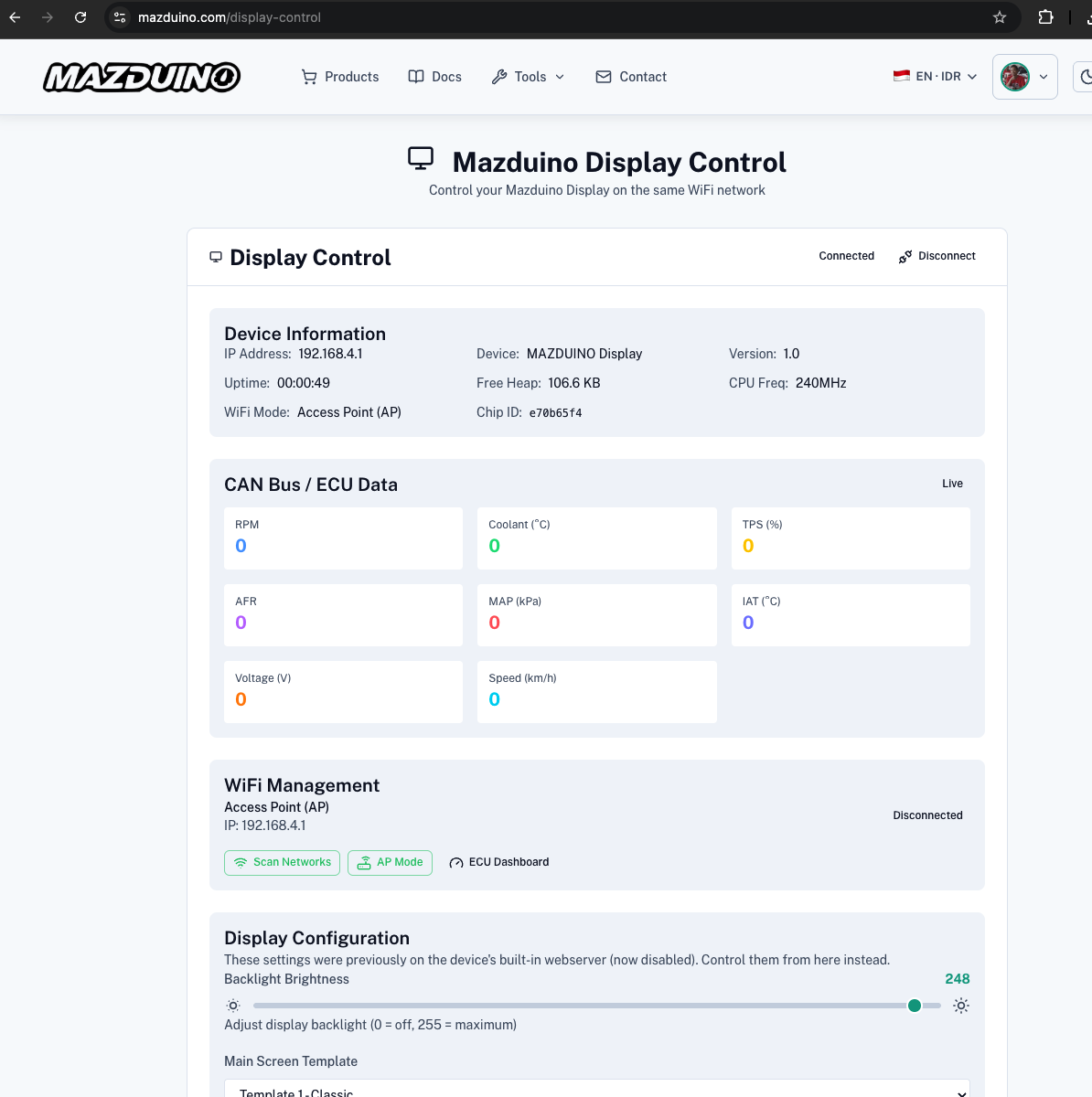
Task: Bookmark this page with the star icon
Action: click(1000, 17)
